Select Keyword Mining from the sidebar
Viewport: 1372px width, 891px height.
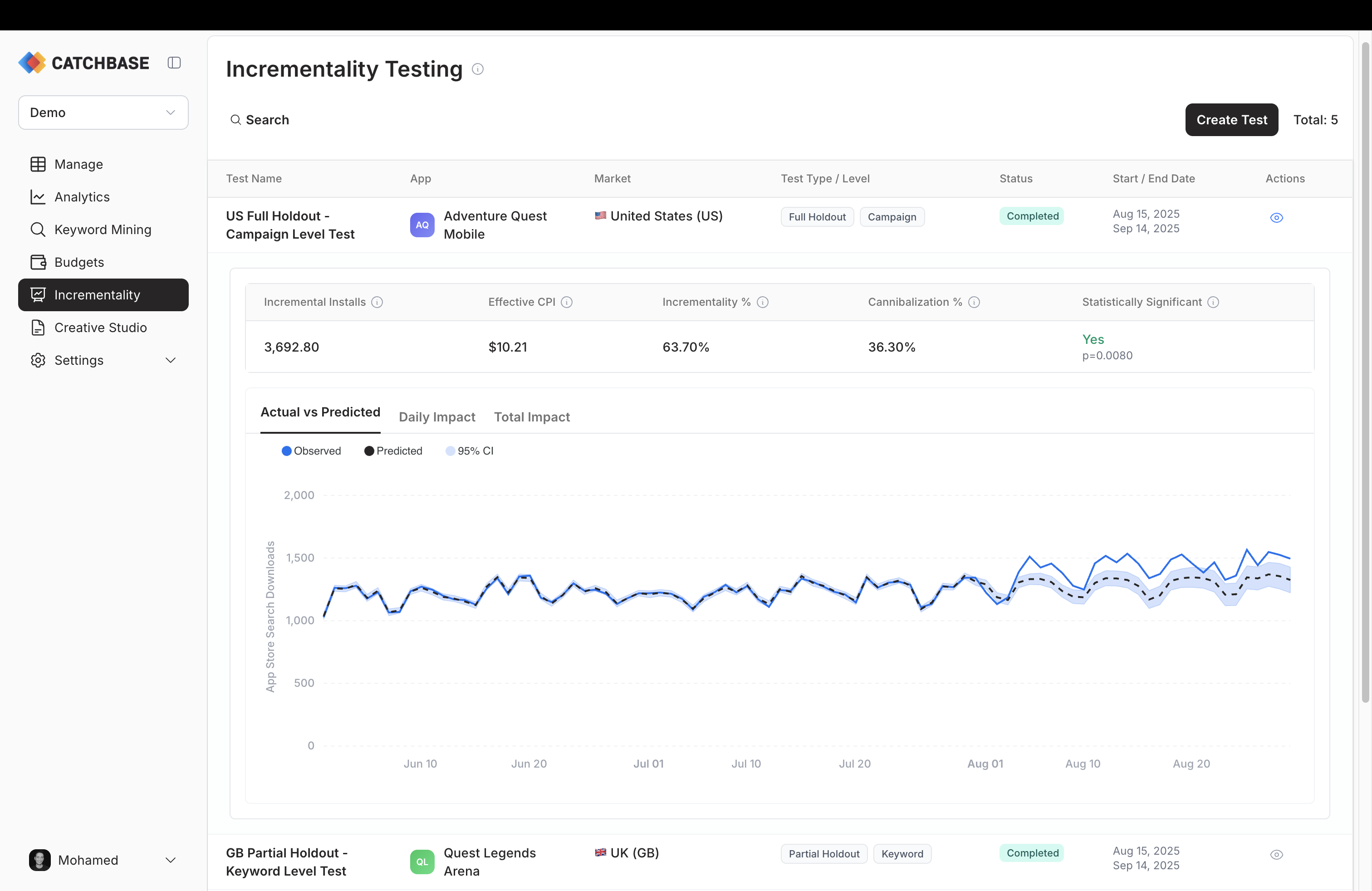point(103,230)
